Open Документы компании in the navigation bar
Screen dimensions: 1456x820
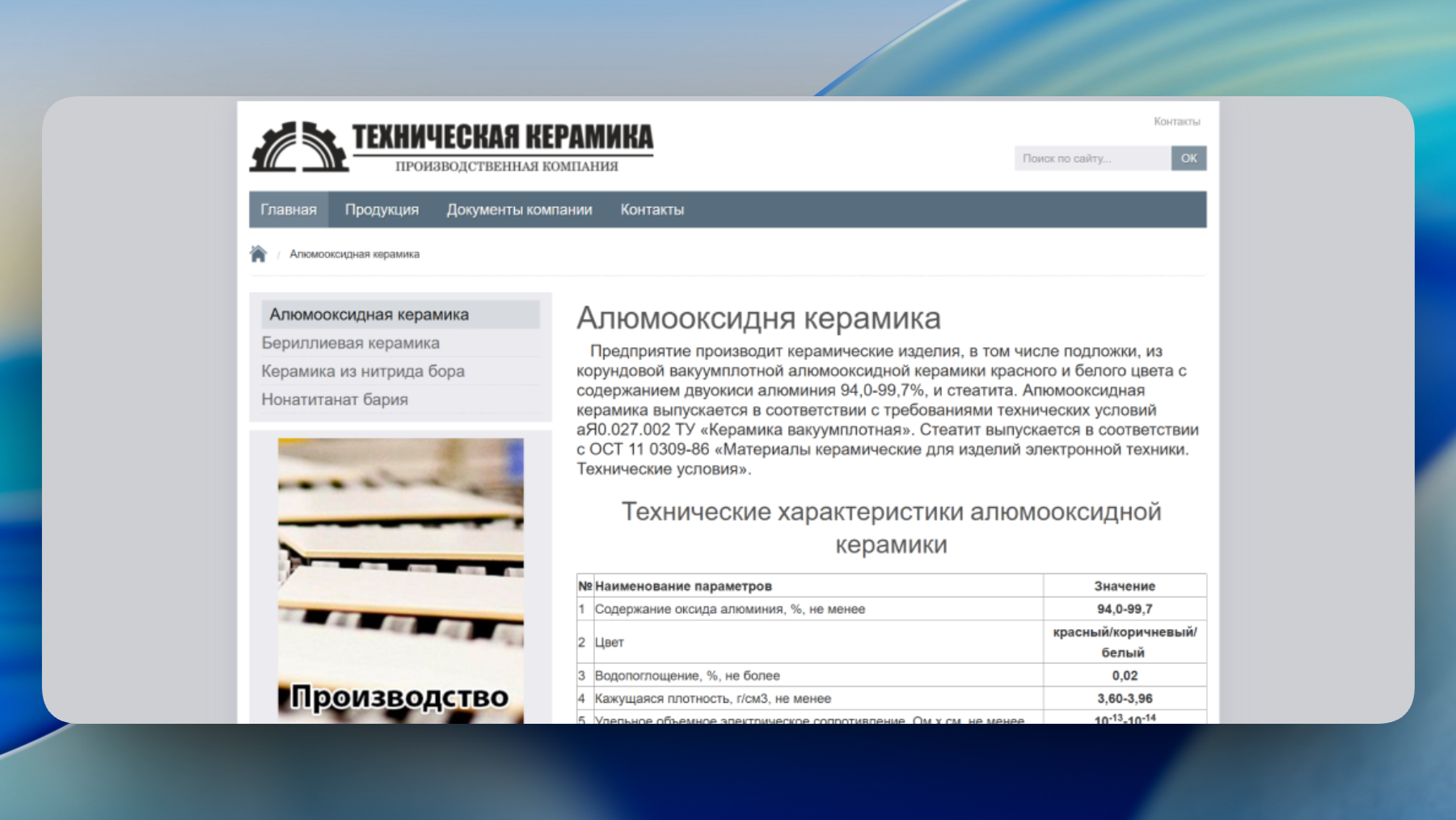click(519, 209)
